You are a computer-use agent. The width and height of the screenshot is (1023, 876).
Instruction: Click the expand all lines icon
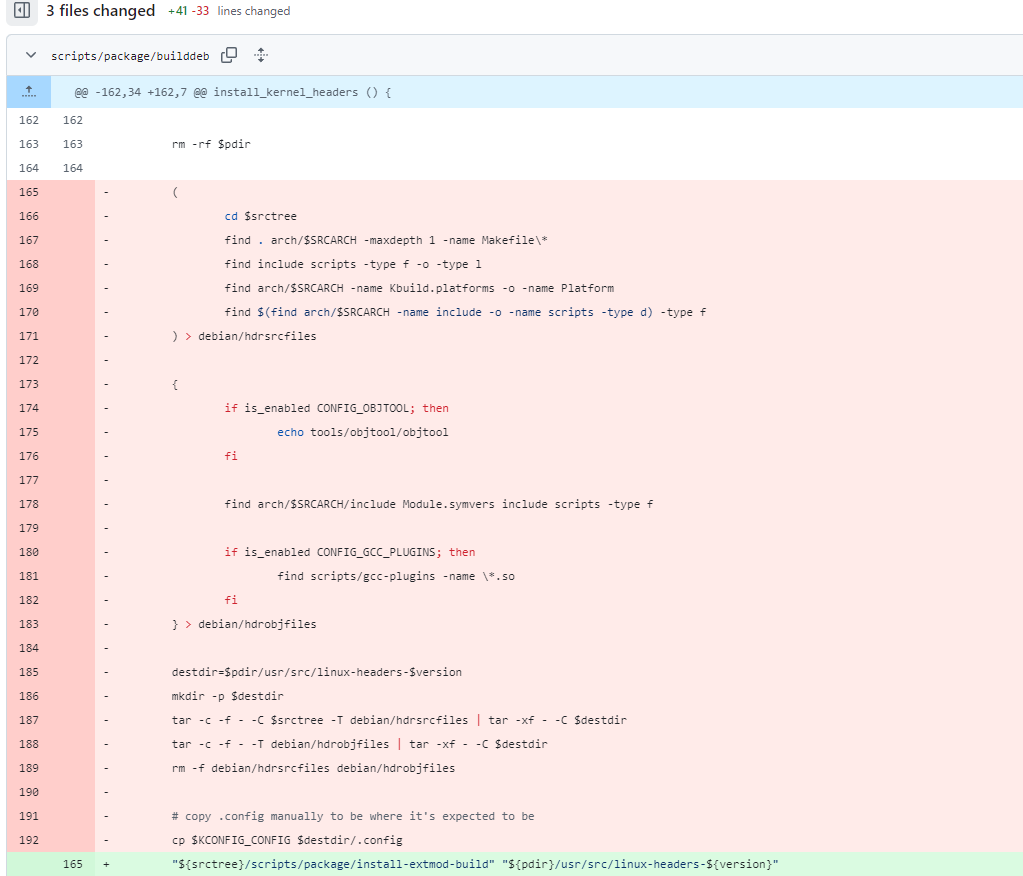pos(261,55)
